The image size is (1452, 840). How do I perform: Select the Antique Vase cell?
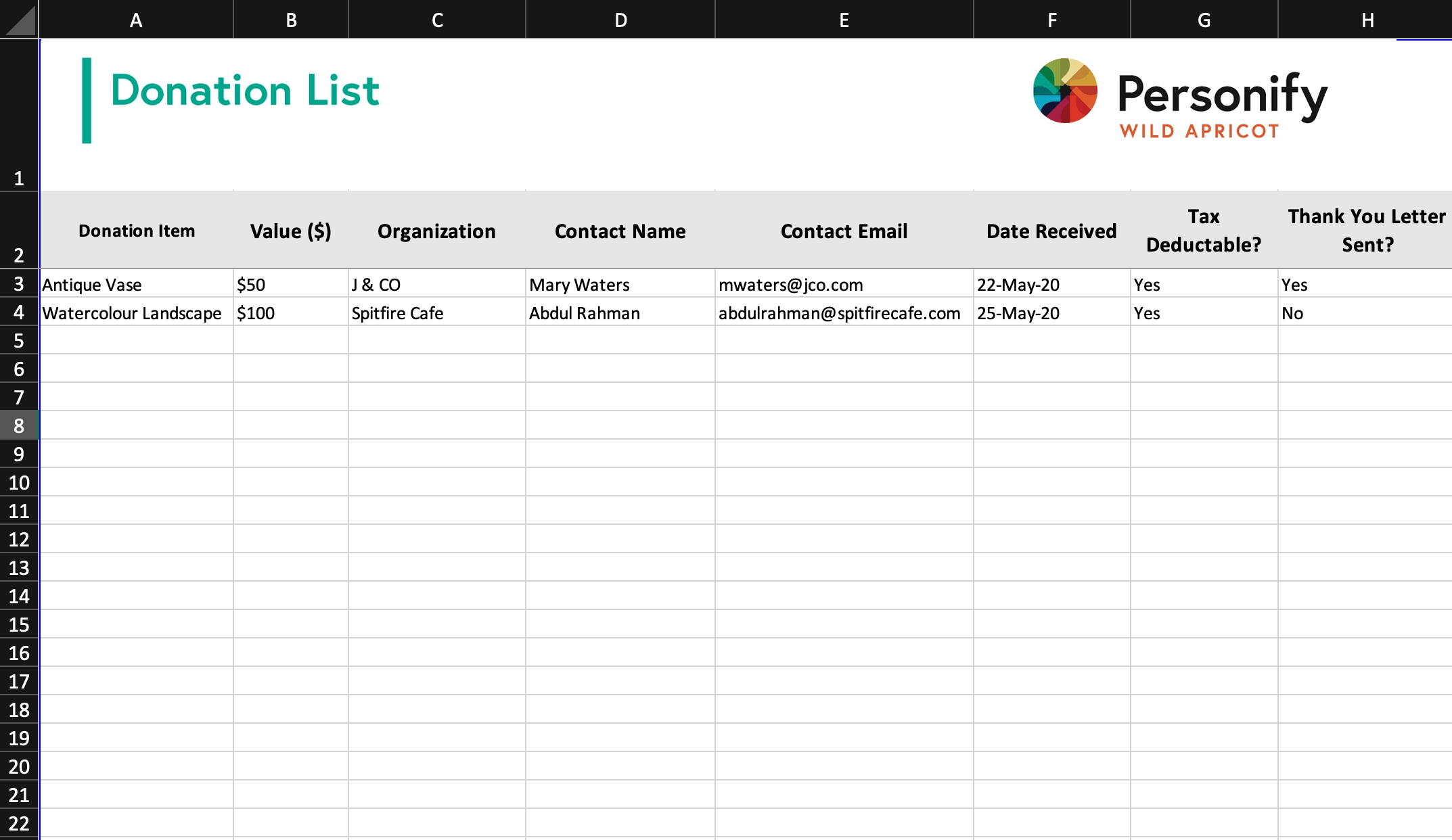click(x=137, y=284)
